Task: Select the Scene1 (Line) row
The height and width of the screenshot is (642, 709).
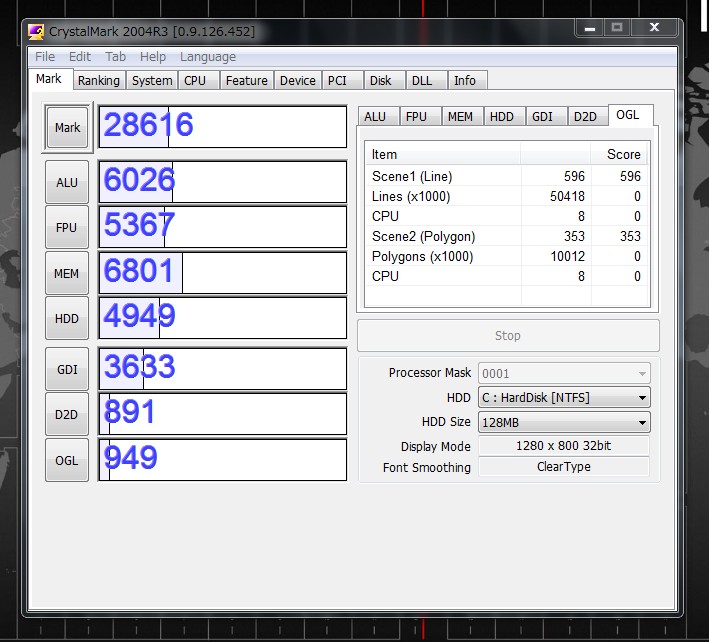Action: 506,176
